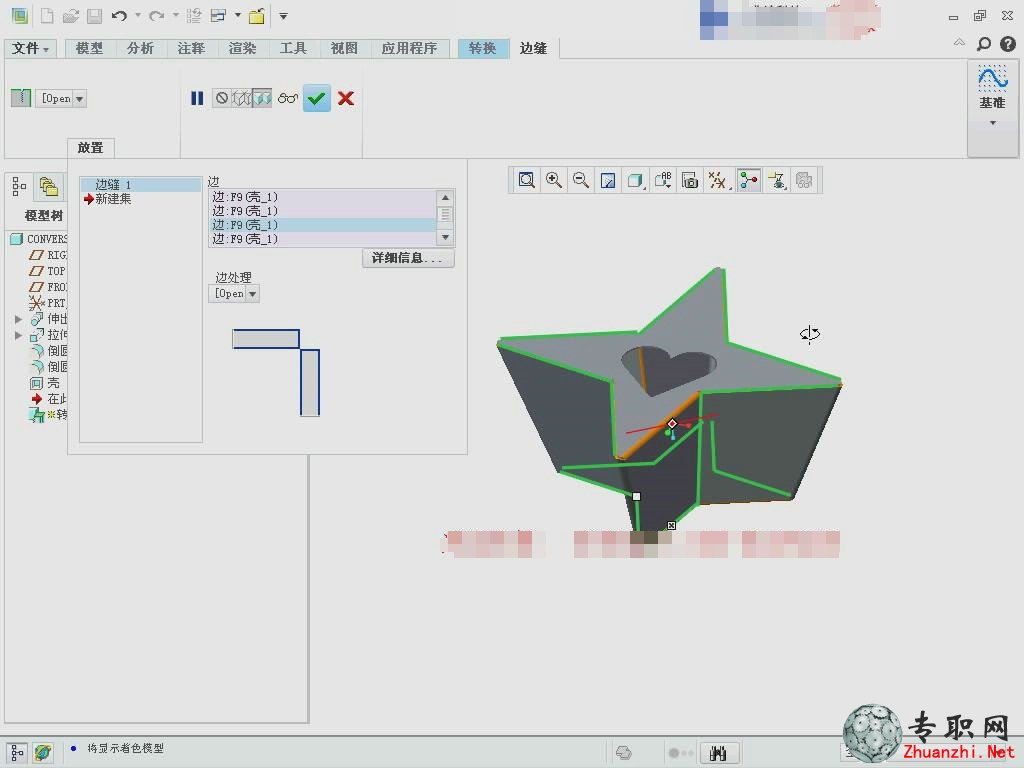Switch to the 模型 ribbon tab
The width and height of the screenshot is (1024, 768).
(89, 48)
